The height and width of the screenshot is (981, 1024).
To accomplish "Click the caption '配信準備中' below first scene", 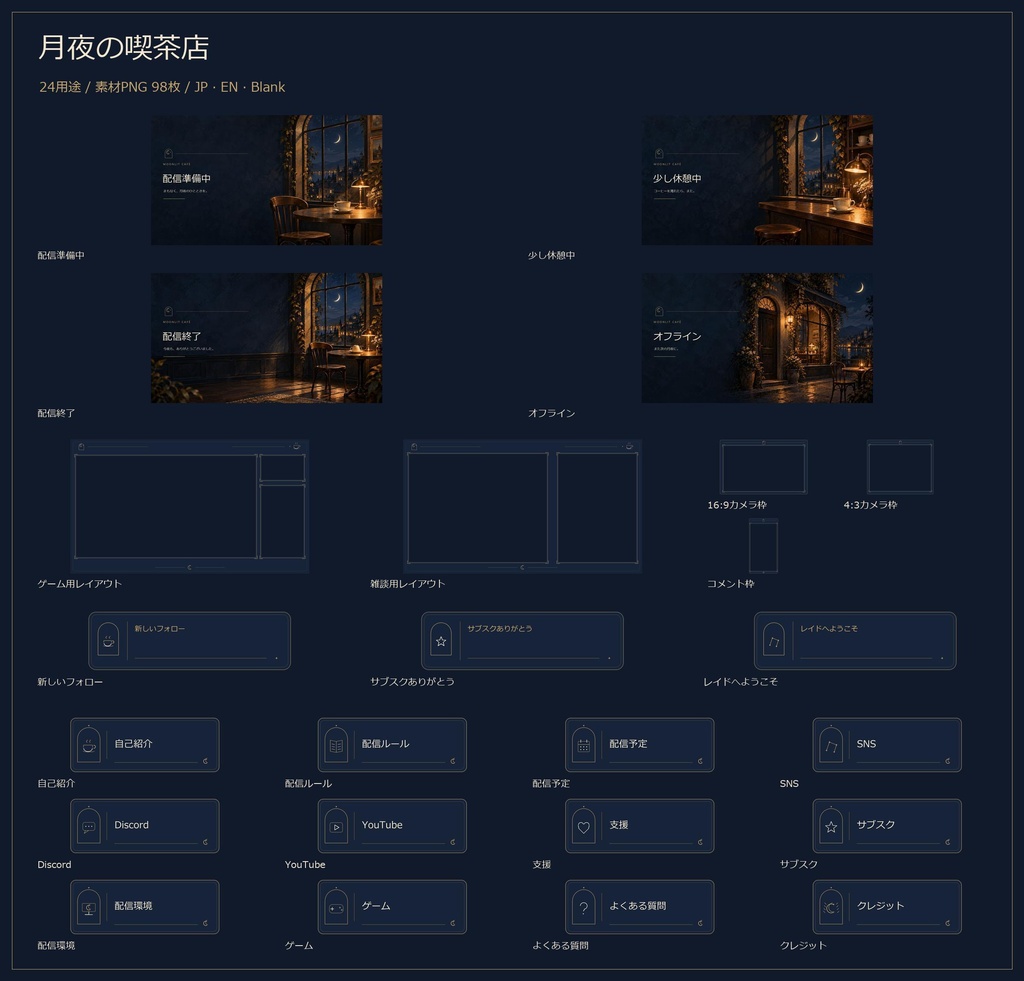I will click(x=61, y=255).
